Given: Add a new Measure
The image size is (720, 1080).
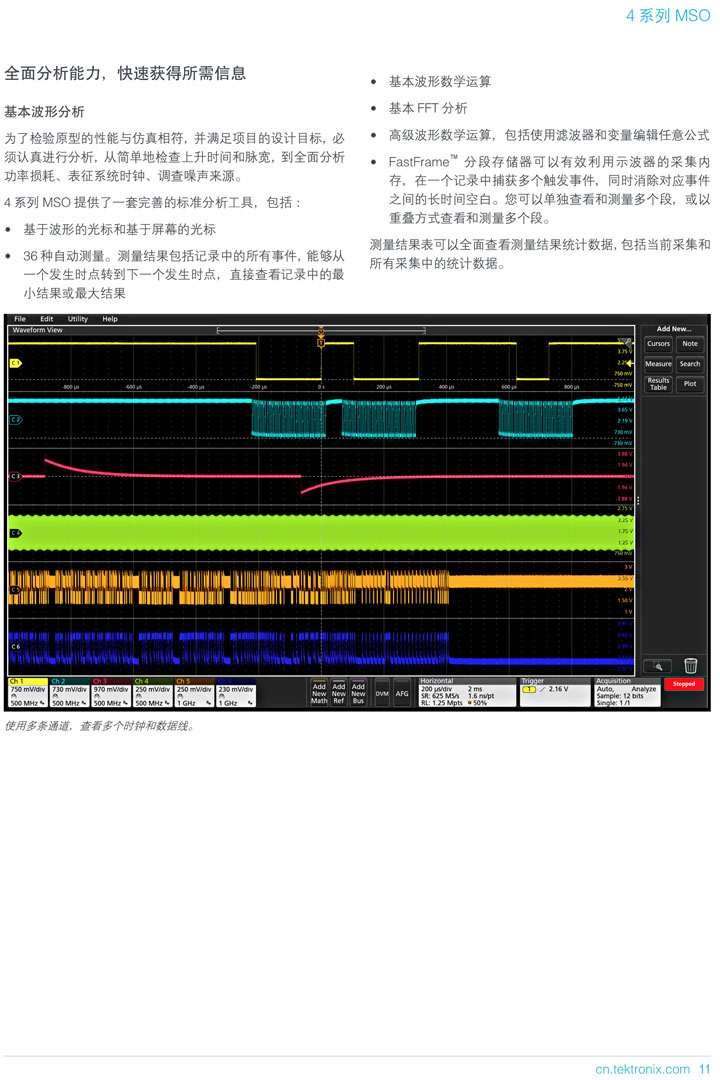Looking at the screenshot, I should [x=658, y=364].
